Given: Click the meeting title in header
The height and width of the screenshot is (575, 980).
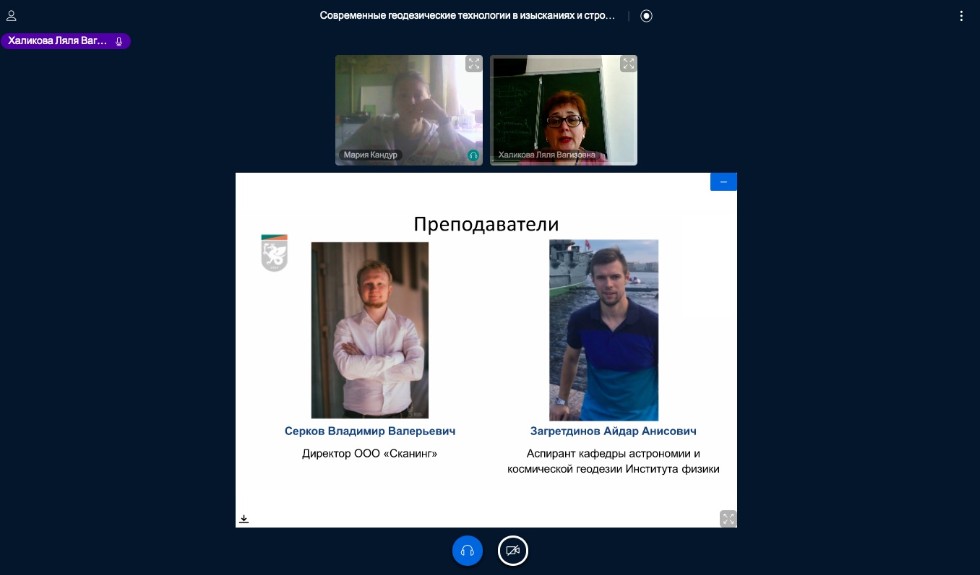Looking at the screenshot, I should 476,16.
